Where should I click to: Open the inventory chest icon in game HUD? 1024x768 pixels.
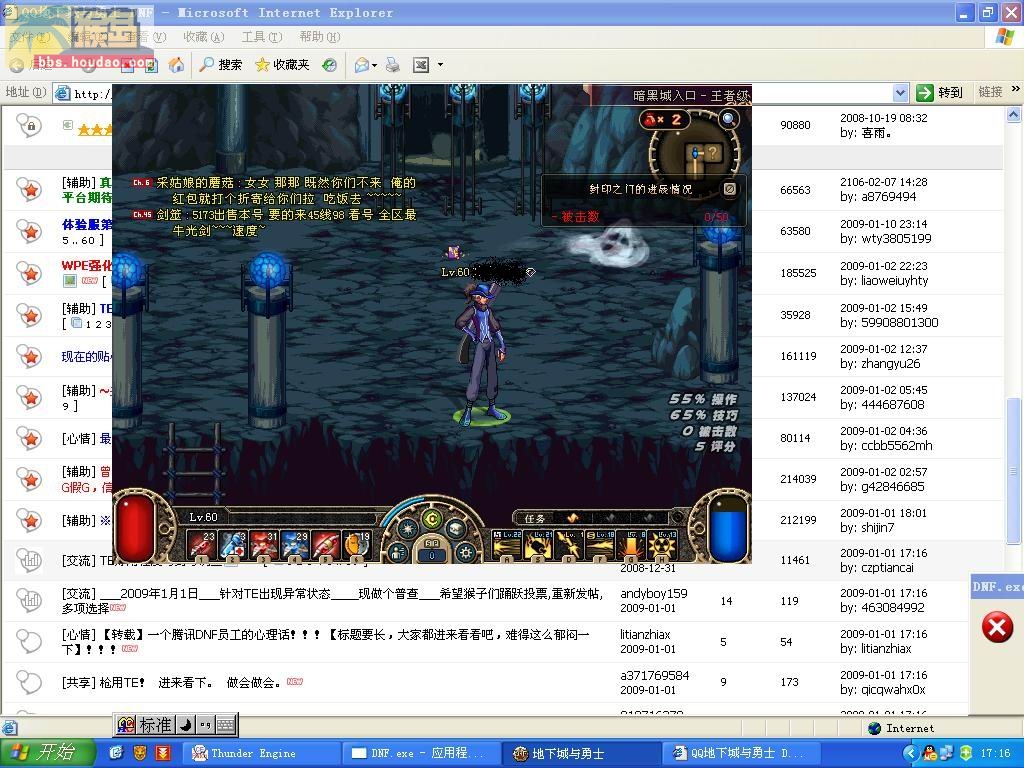click(455, 528)
